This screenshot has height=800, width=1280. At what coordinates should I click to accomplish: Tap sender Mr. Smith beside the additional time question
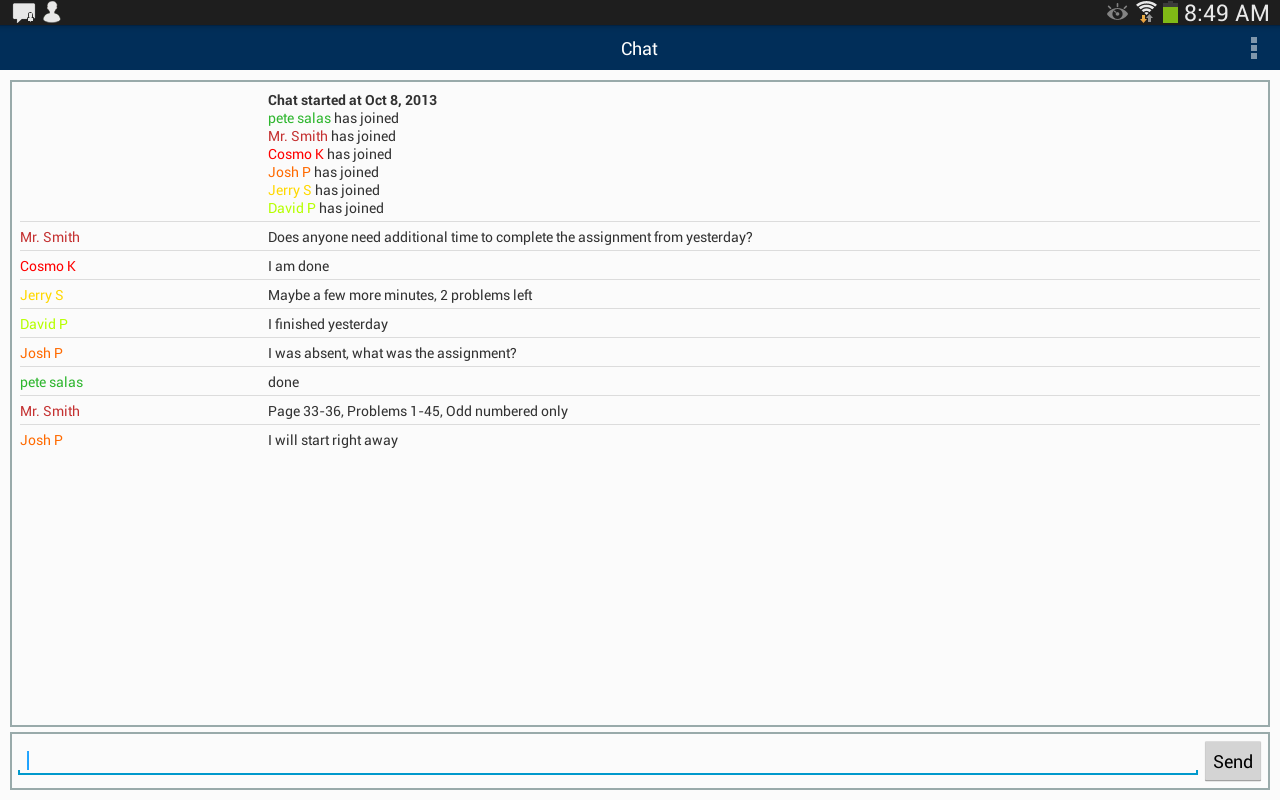pyautogui.click(x=50, y=237)
